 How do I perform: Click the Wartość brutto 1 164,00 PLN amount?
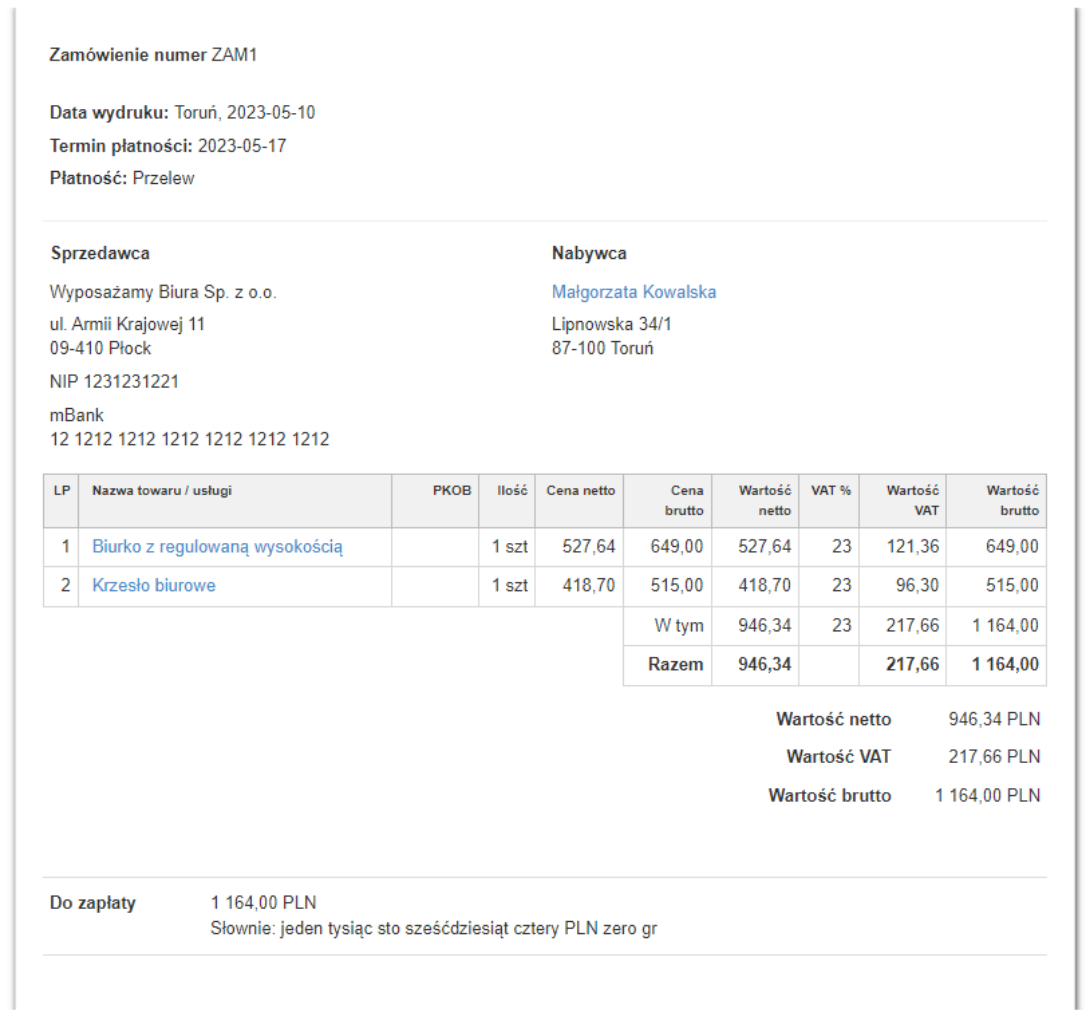coord(987,795)
